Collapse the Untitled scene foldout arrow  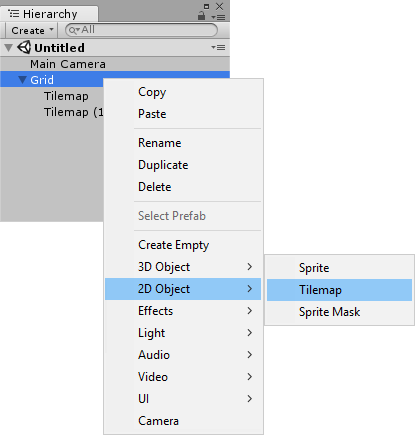click(9, 48)
